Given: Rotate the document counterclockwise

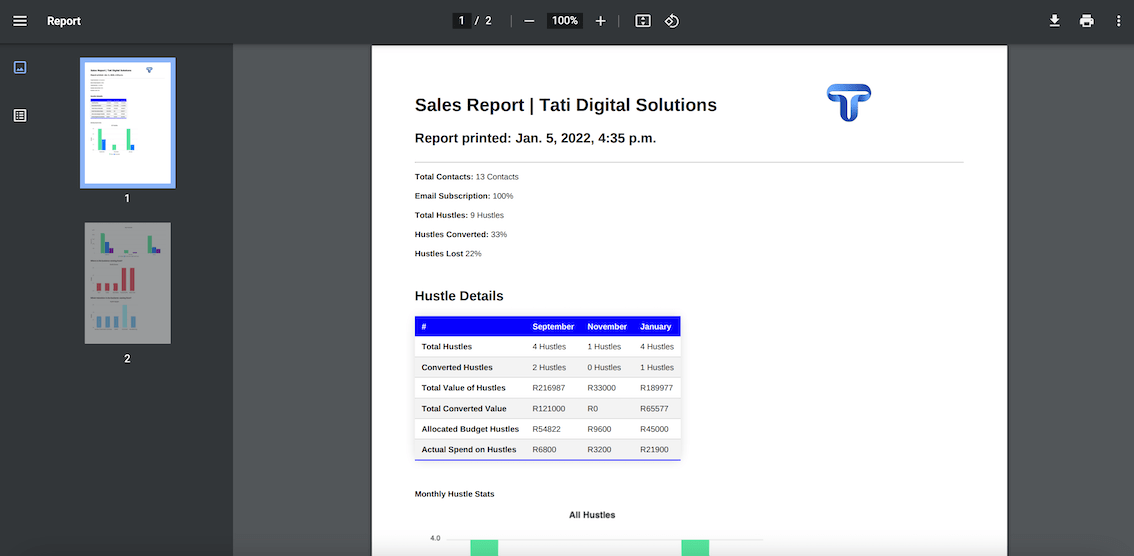Looking at the screenshot, I should click(672, 21).
